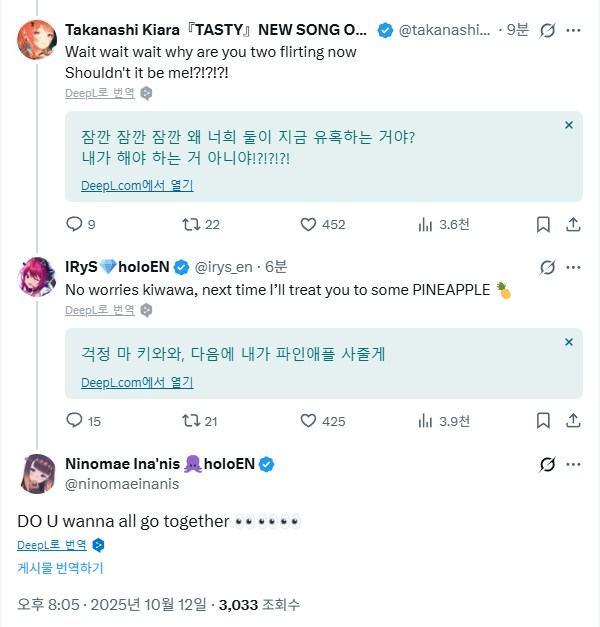The width and height of the screenshot is (600, 627).
Task: Open more options on Kiara's tweet
Action: pos(573,31)
